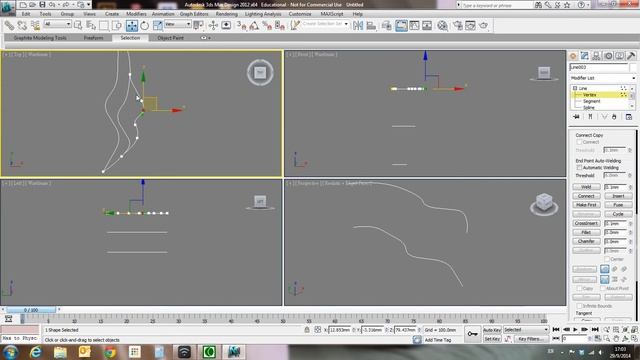Click the Key Filters button

pyautogui.click(x=531, y=339)
